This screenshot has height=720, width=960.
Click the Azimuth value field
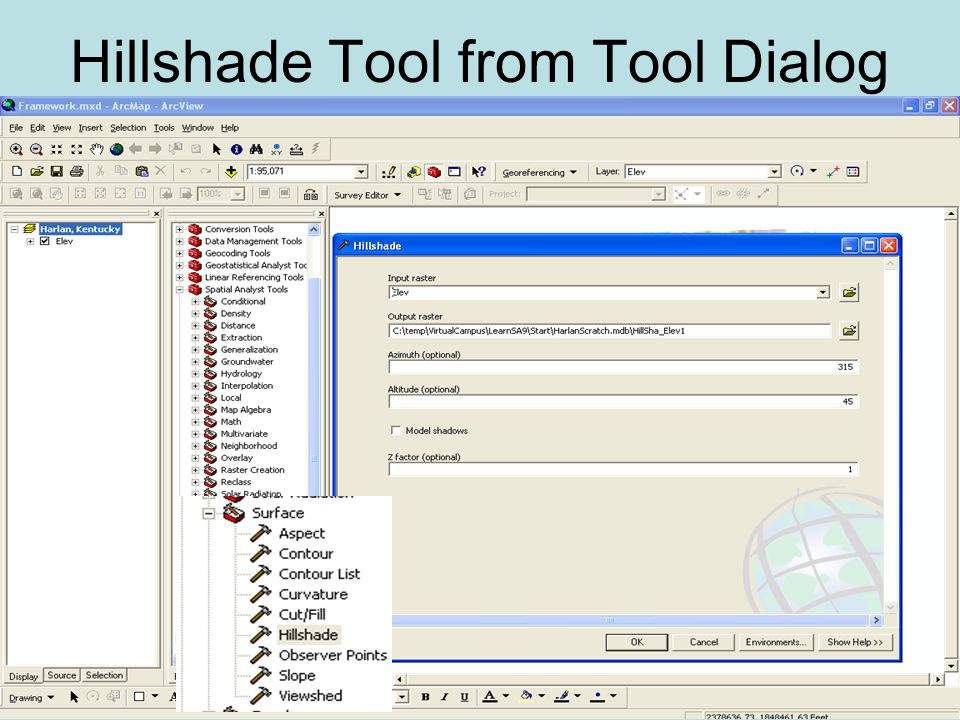(x=623, y=367)
